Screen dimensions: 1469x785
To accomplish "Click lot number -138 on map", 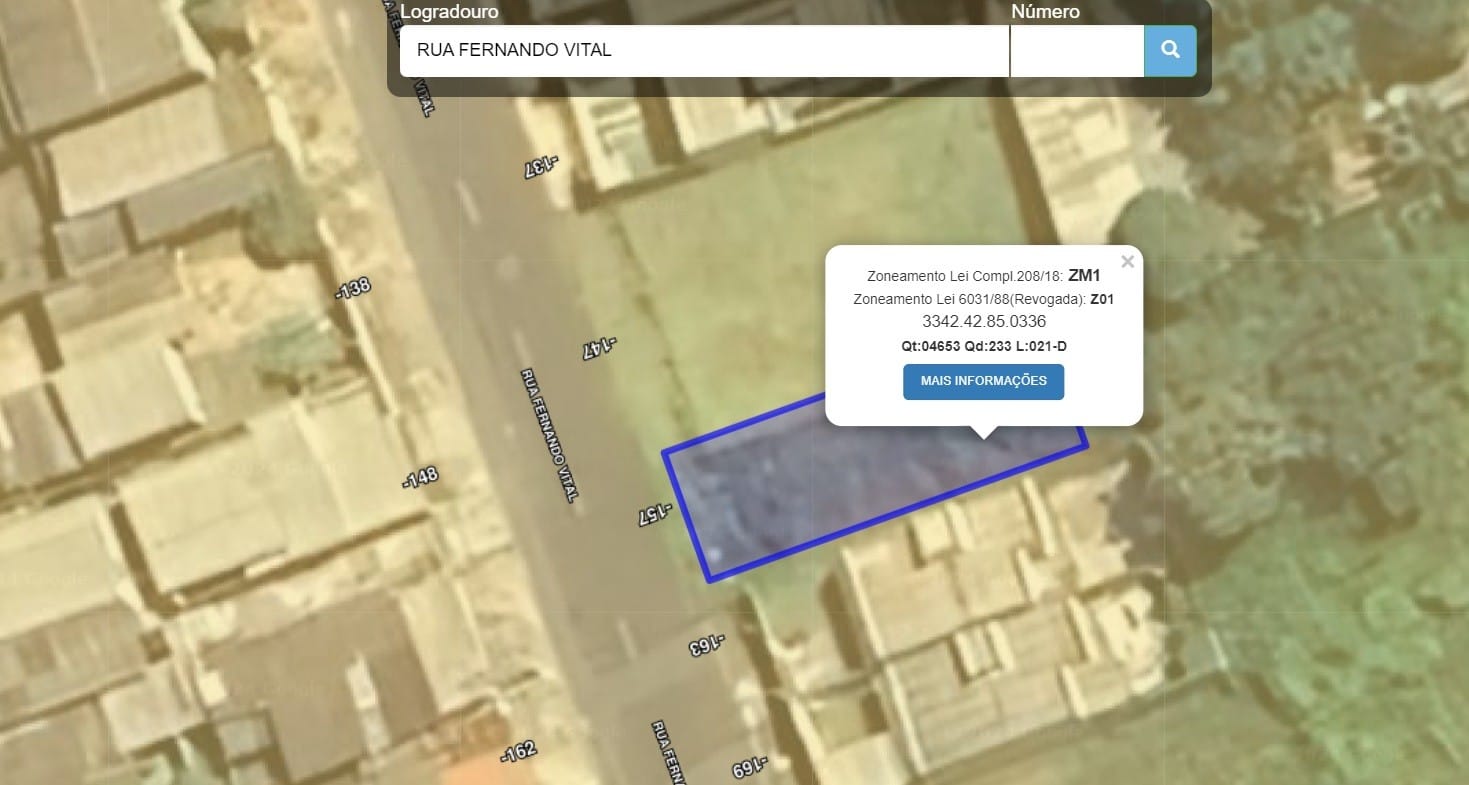I will pos(353,288).
